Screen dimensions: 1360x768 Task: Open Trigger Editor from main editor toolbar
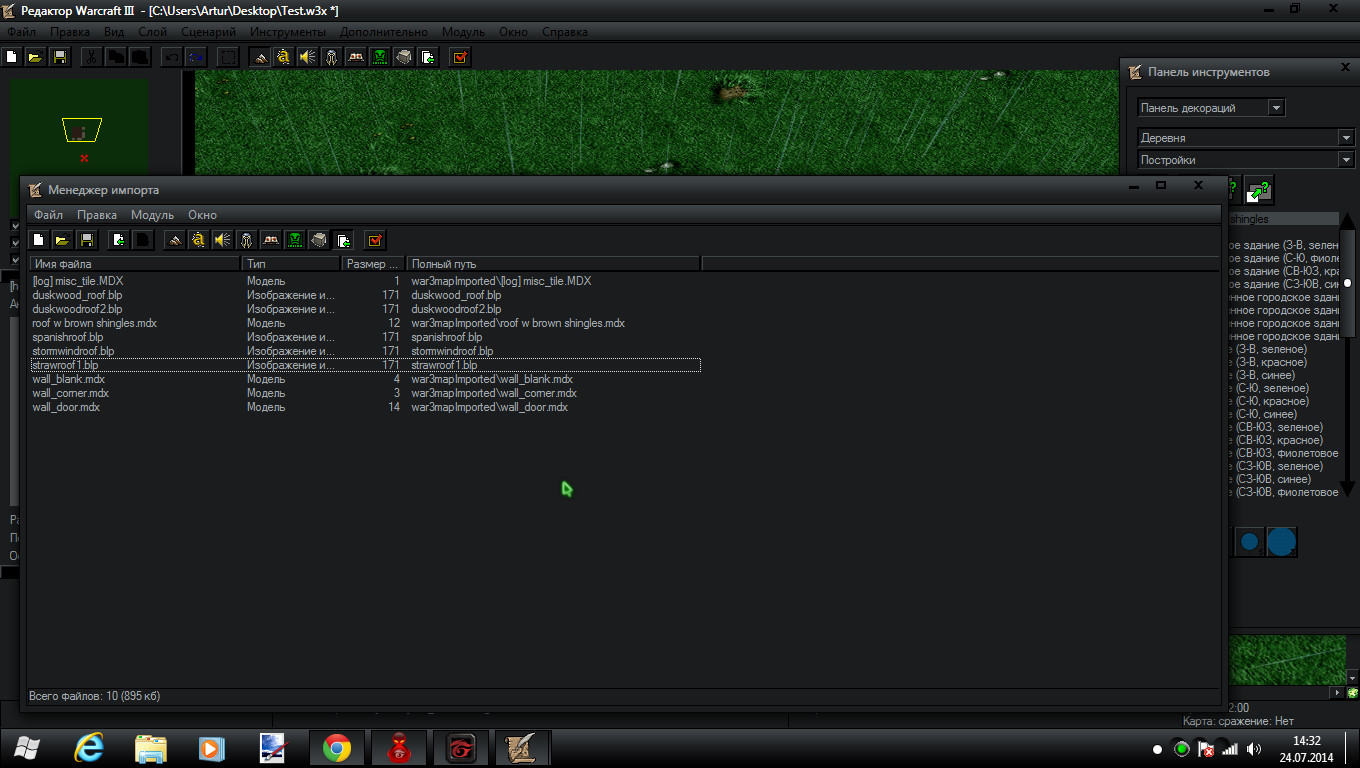(x=284, y=57)
